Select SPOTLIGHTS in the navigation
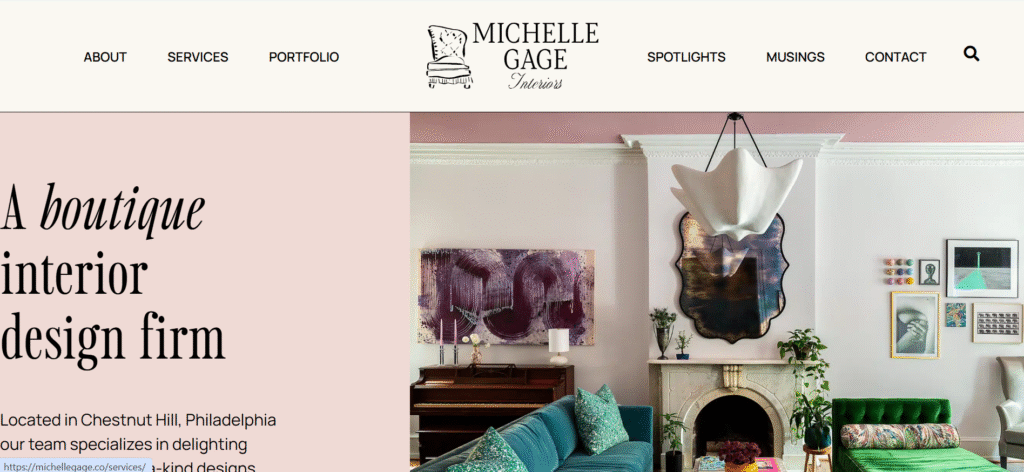 tap(686, 57)
